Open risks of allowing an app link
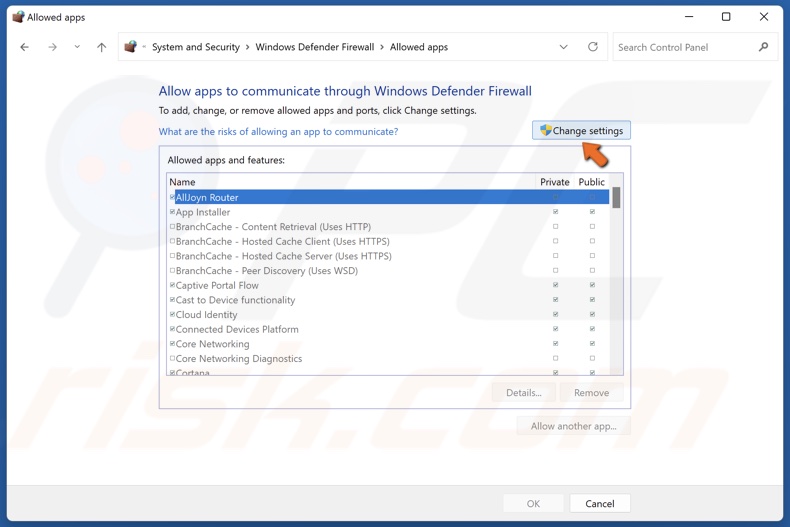 pos(278,132)
